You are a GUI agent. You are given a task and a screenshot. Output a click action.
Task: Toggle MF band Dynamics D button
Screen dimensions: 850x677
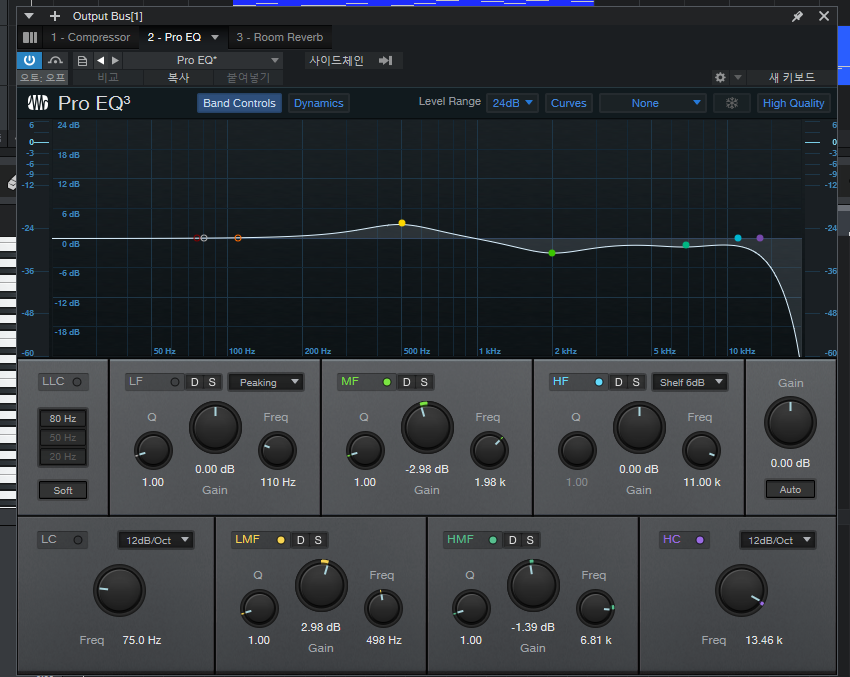(x=407, y=382)
